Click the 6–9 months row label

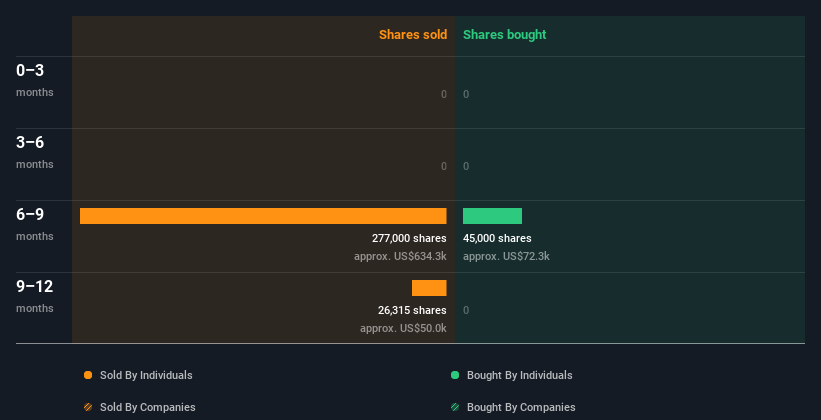tap(35, 224)
